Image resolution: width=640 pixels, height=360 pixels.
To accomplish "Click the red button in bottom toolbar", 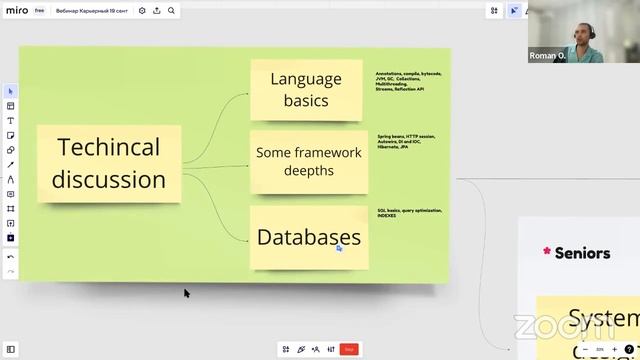I will (x=349, y=349).
